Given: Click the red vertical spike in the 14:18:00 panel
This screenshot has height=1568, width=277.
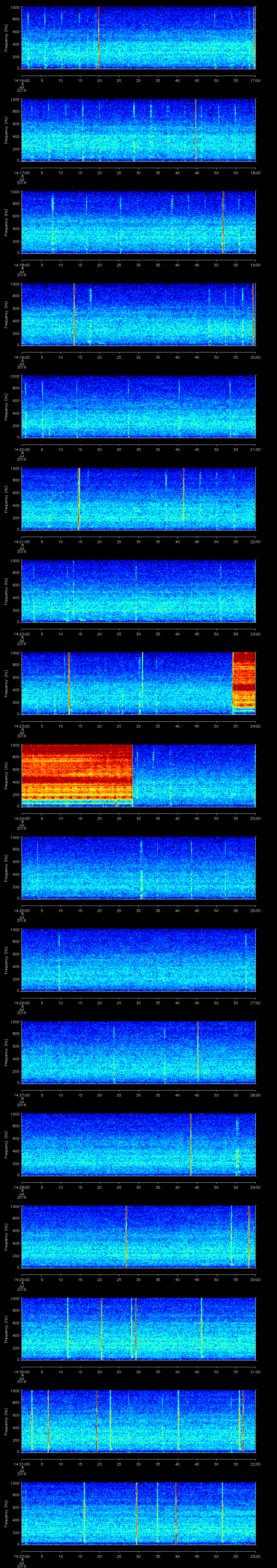Looking at the screenshot, I should pos(223,222).
